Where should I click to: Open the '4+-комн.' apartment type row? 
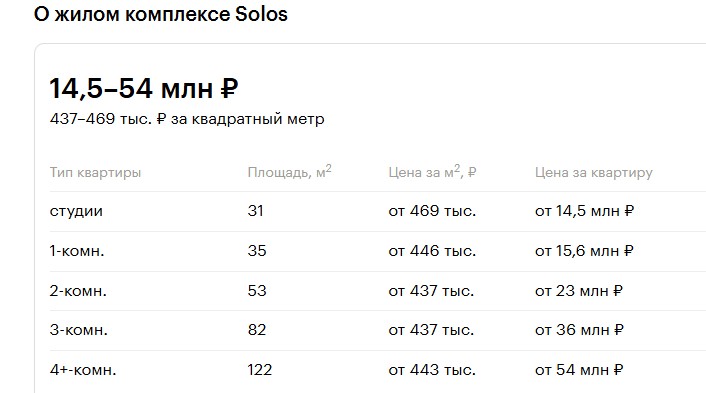[x=378, y=370]
